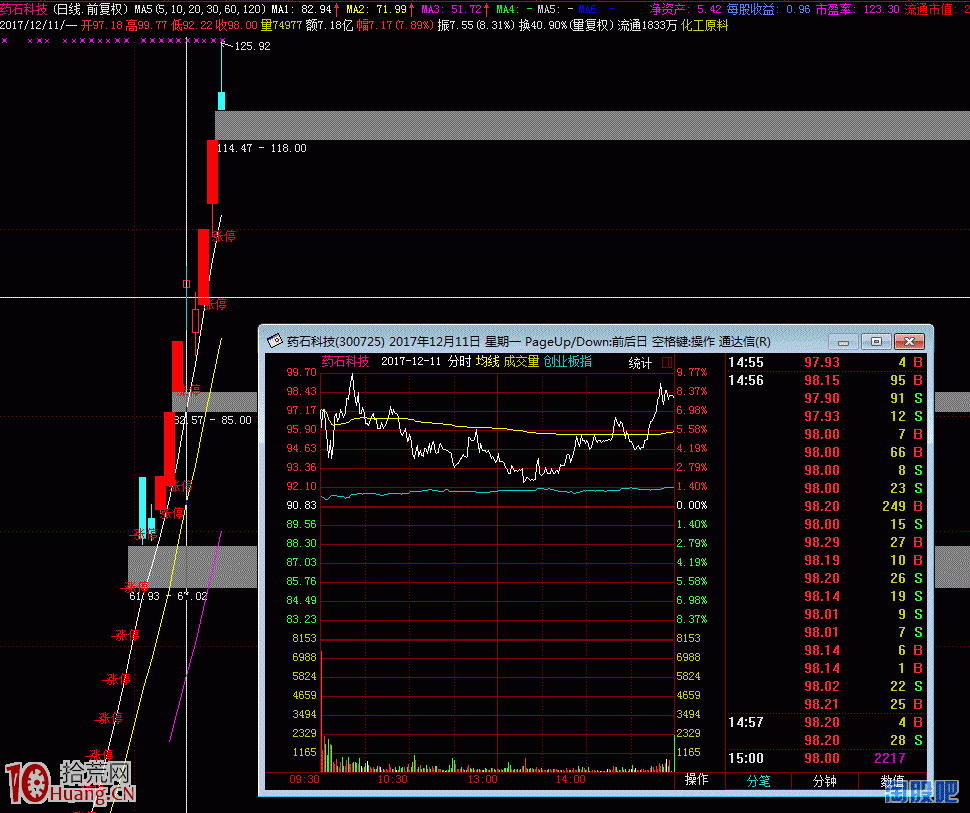The width and height of the screenshot is (970, 813).
Task: Click the 市盈率 123.30 value in header
Action: tap(857, 9)
